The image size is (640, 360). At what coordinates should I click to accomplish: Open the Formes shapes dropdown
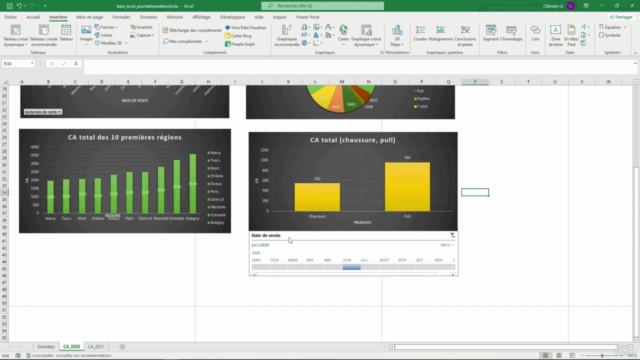click(x=106, y=27)
